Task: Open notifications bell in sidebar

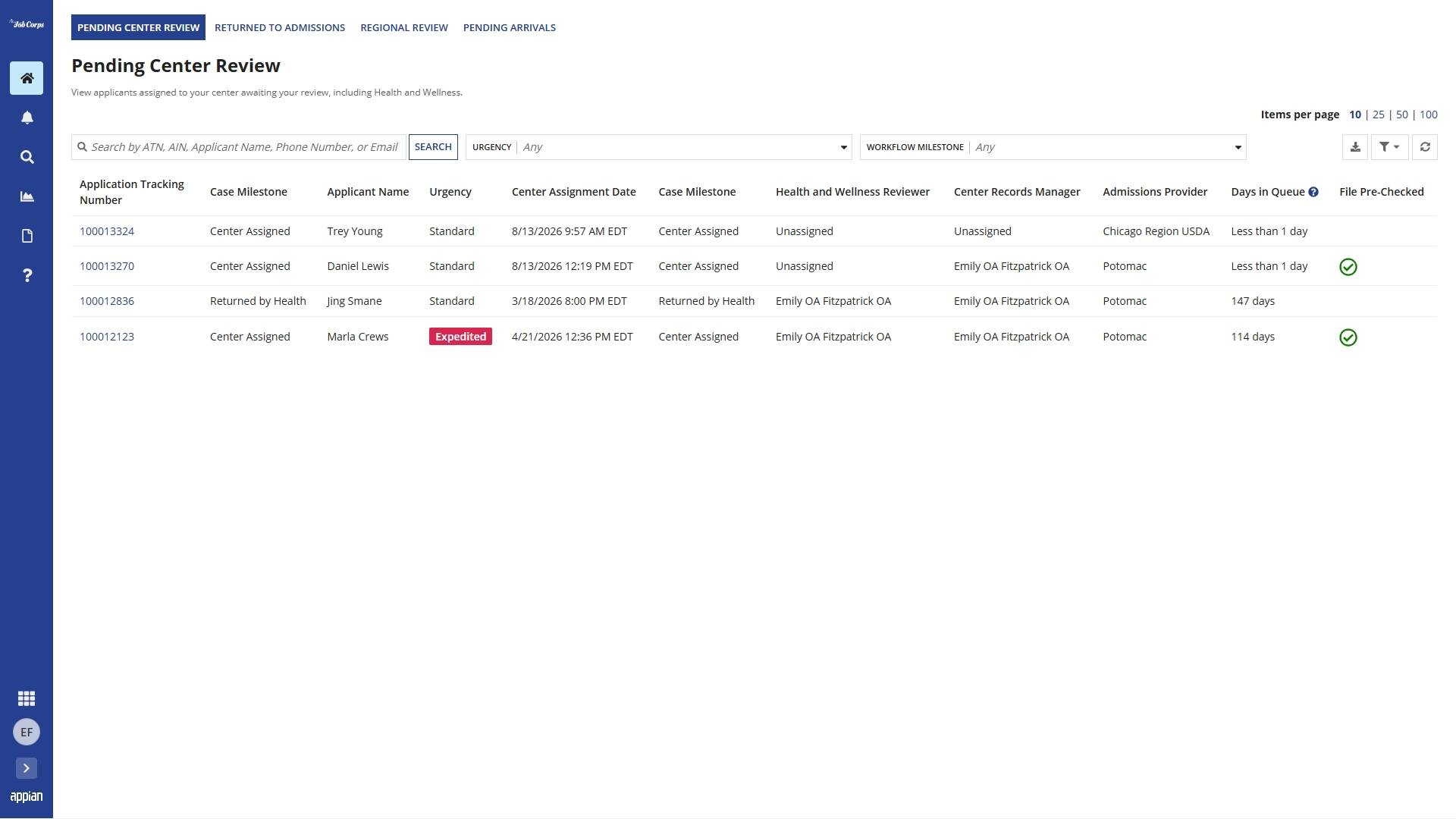Action: pos(27,118)
